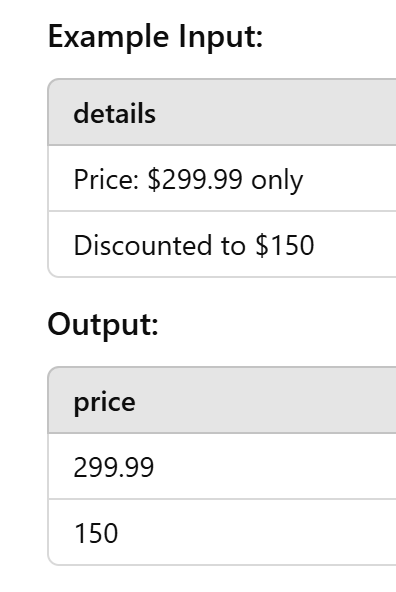This screenshot has height=592, width=396.
Task: Click empty gray area of price header
Action: pyautogui.click(x=266, y=401)
